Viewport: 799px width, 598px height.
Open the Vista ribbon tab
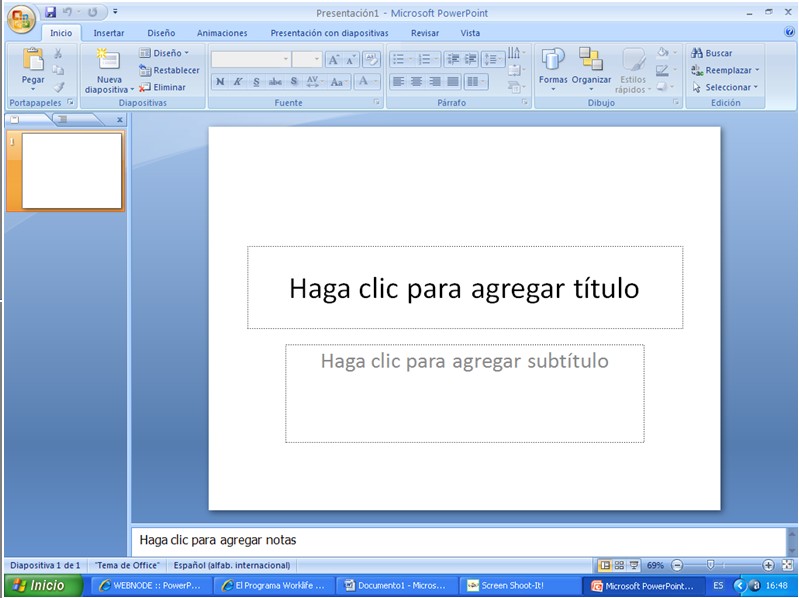coord(470,33)
